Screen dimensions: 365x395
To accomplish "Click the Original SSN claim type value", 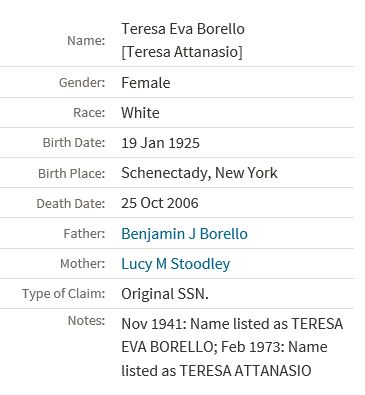I will pos(165,294).
